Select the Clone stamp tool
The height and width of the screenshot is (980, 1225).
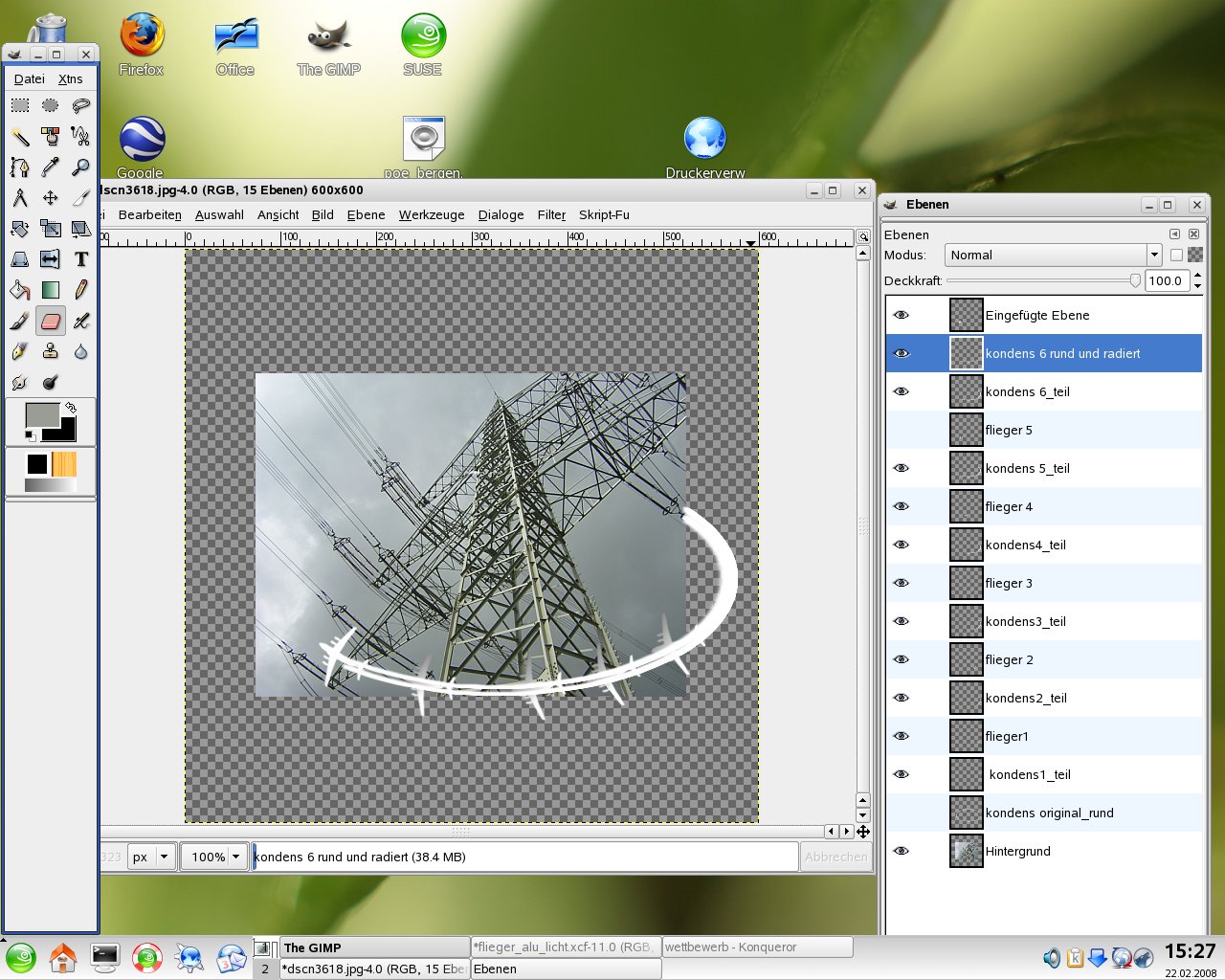pos(51,351)
